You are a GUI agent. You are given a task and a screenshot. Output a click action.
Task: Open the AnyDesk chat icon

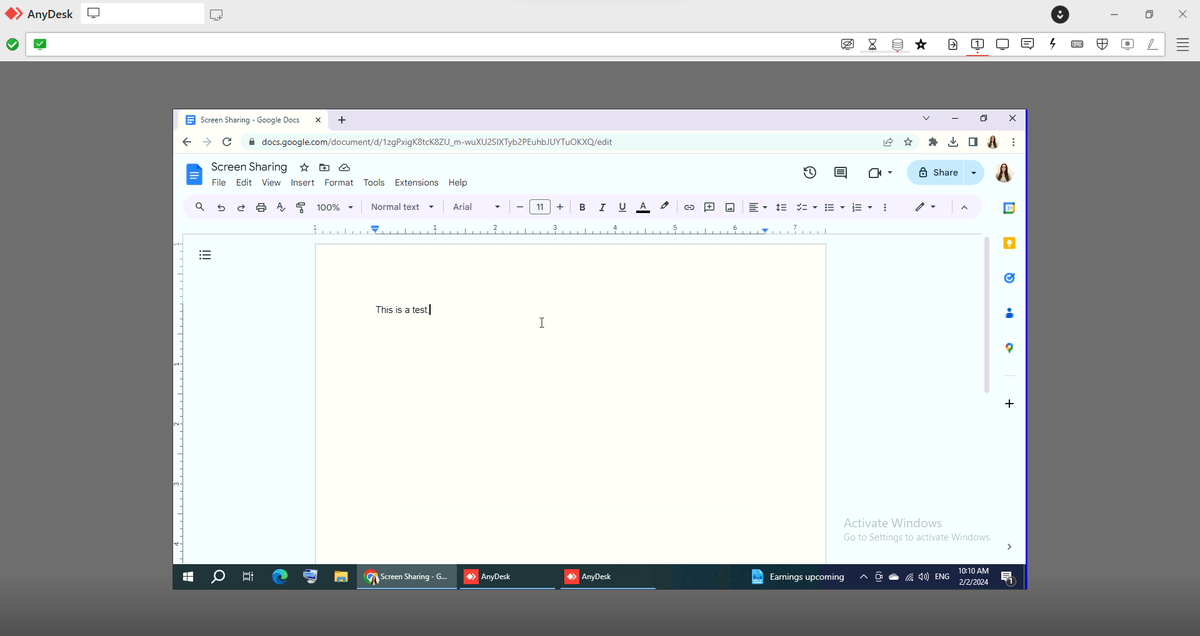click(1027, 44)
